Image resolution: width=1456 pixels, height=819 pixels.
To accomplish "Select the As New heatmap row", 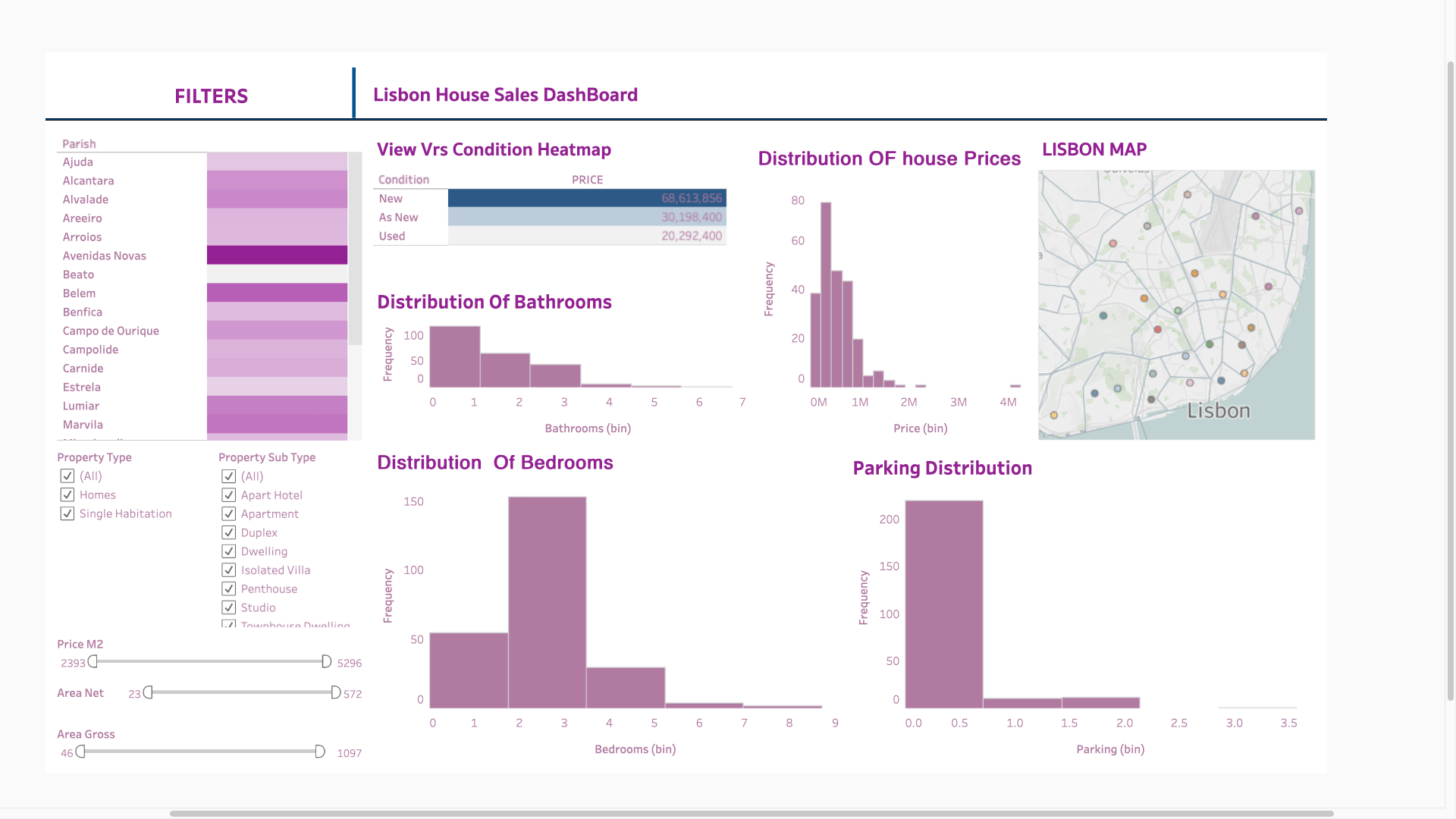I will point(586,218).
